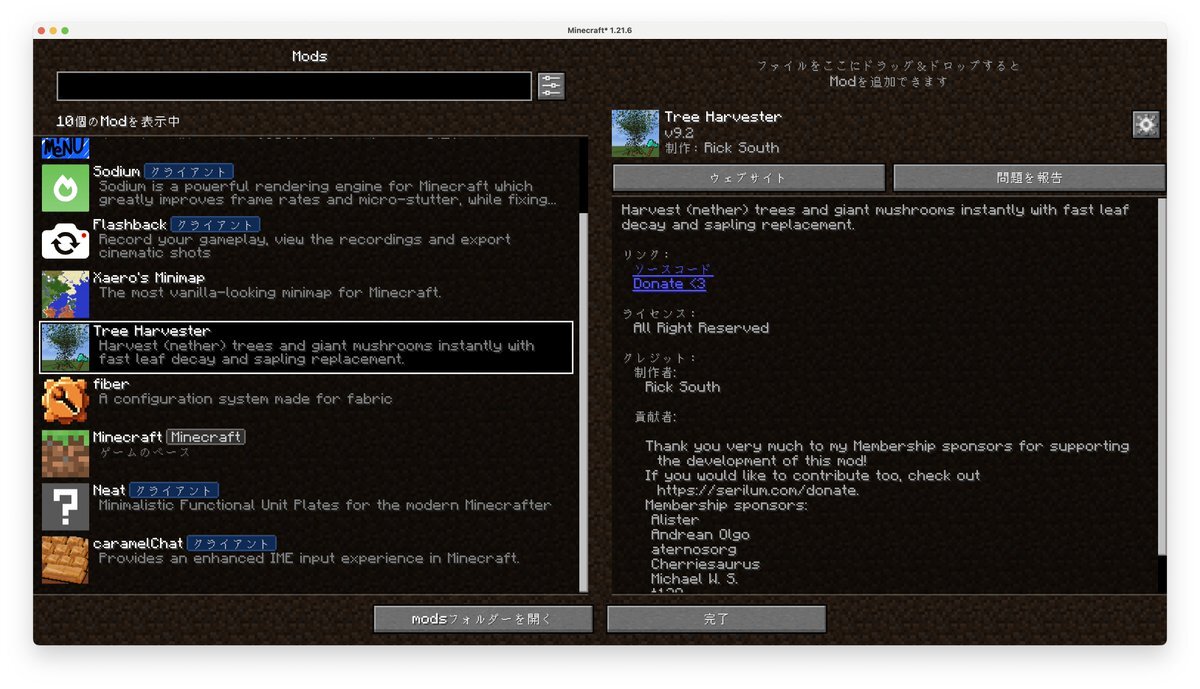The width and height of the screenshot is (1200, 689).
Task: Click sponsor name Andrean Olgo
Action: [x=700, y=535]
